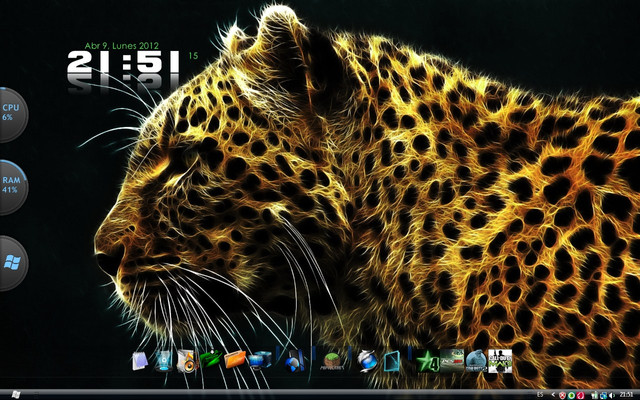Open the recycle bin dock icon

click(x=164, y=361)
